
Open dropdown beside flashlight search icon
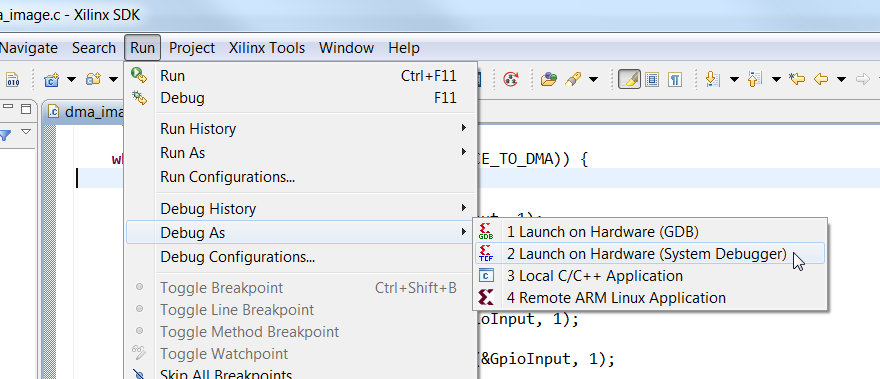[593, 80]
